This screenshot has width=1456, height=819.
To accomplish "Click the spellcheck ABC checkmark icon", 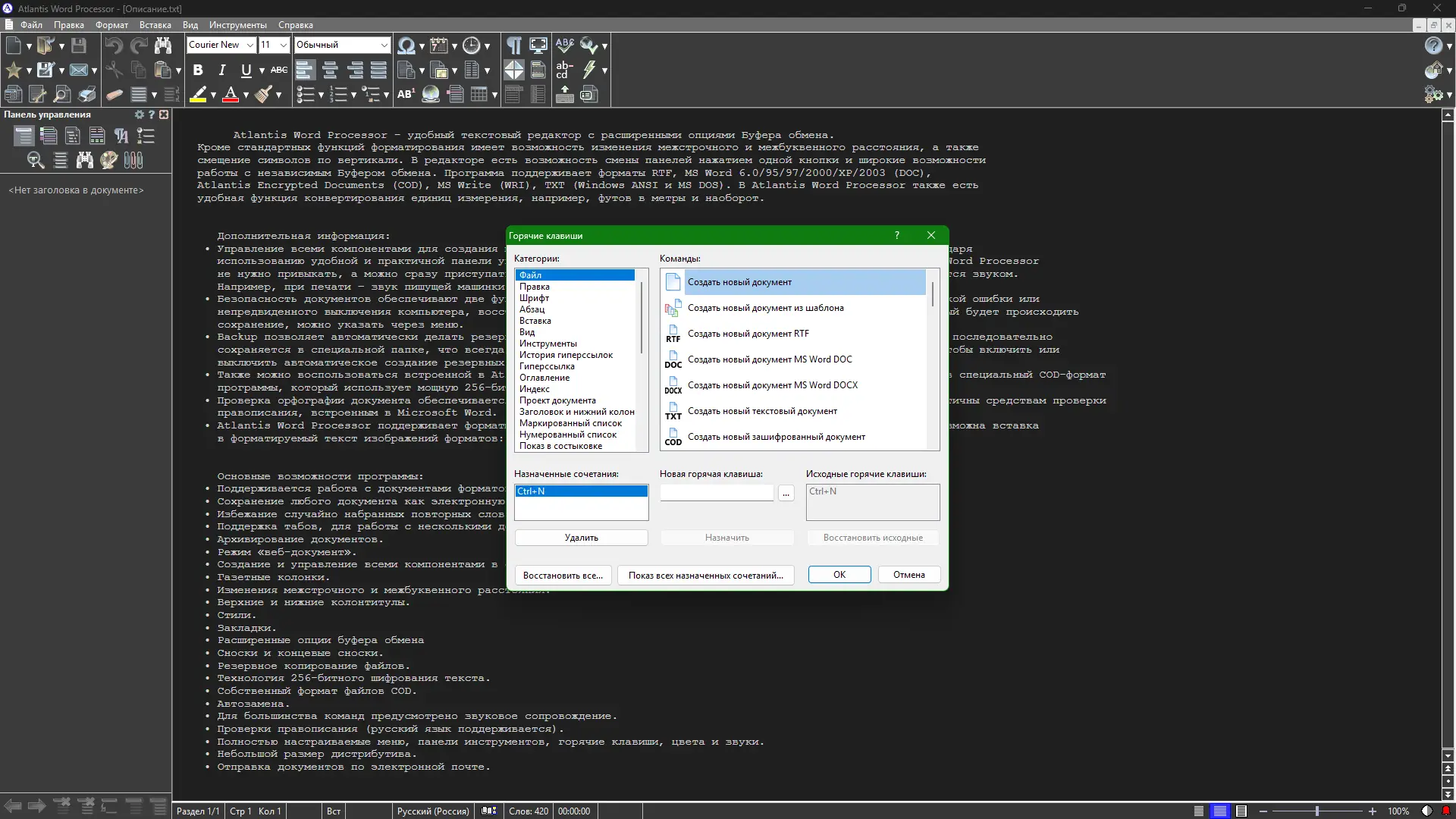I will click(x=563, y=45).
